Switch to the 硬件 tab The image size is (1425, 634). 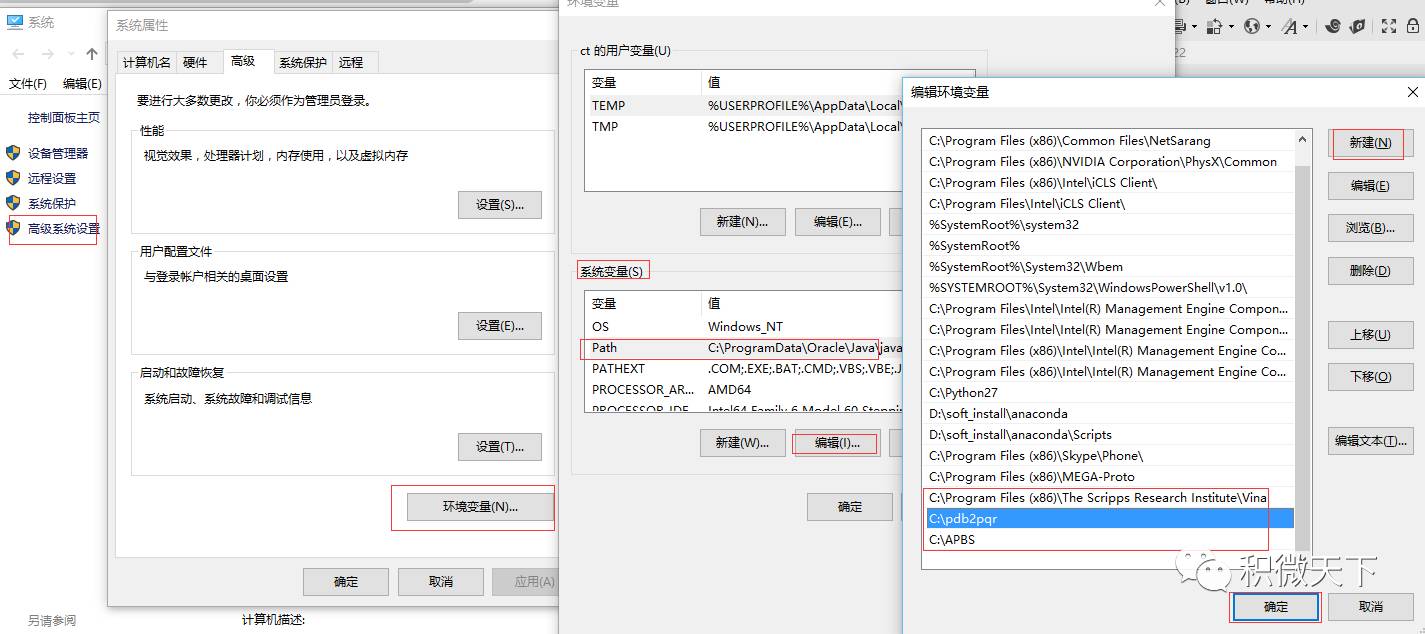[x=196, y=62]
